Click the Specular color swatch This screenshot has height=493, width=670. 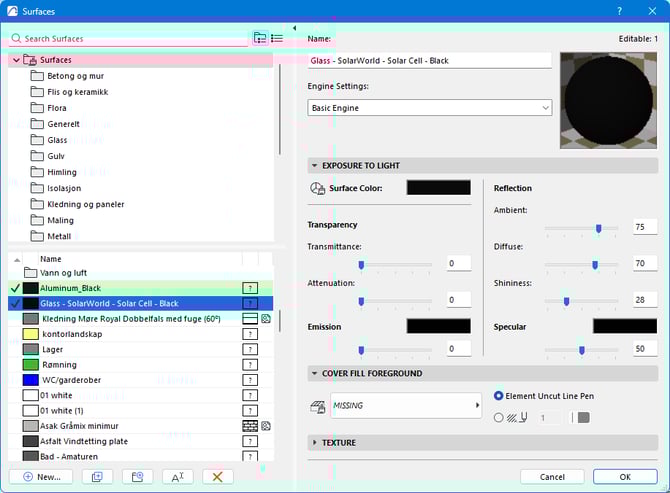click(x=624, y=327)
